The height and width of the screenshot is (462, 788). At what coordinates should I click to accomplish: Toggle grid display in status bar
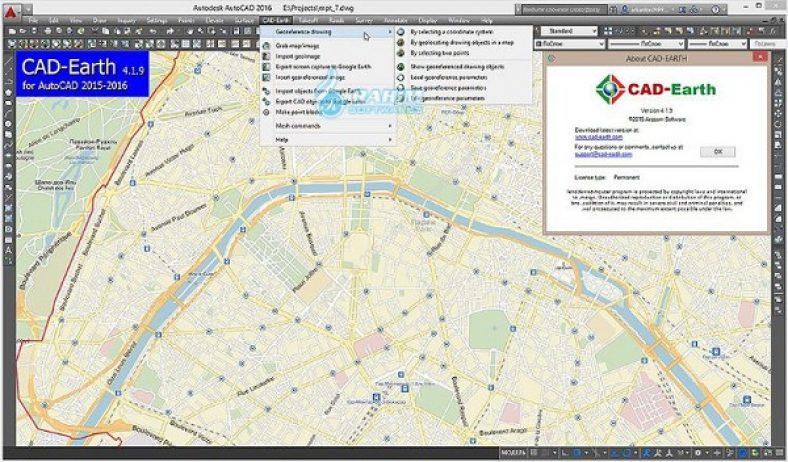coord(533,453)
